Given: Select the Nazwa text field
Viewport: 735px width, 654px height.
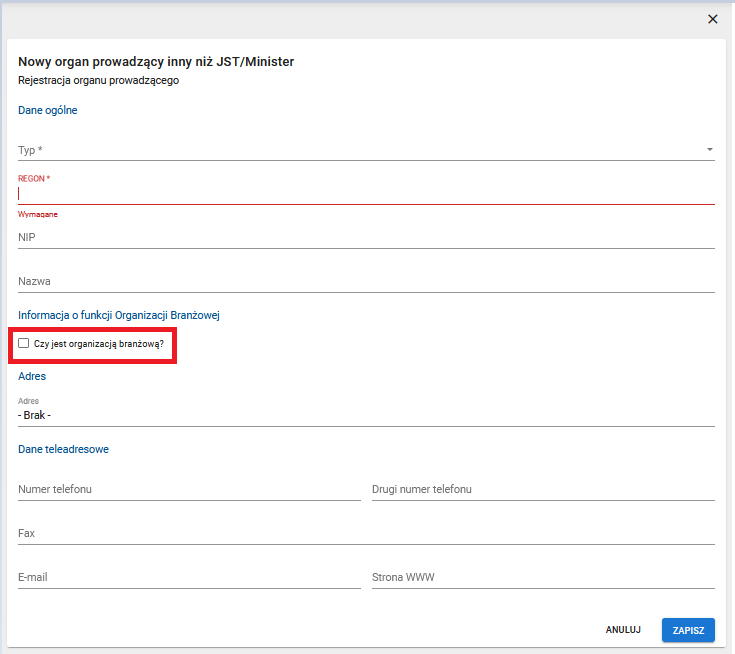Looking at the screenshot, I should pos(366,282).
